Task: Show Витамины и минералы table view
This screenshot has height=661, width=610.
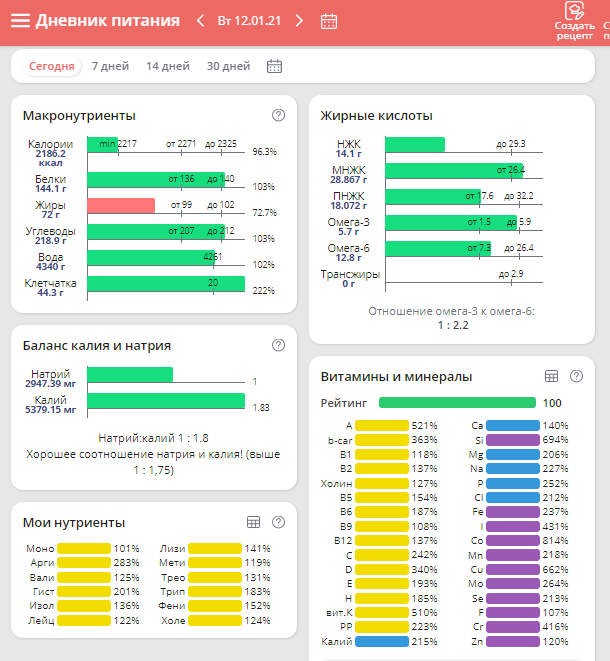Action: pyautogui.click(x=551, y=376)
